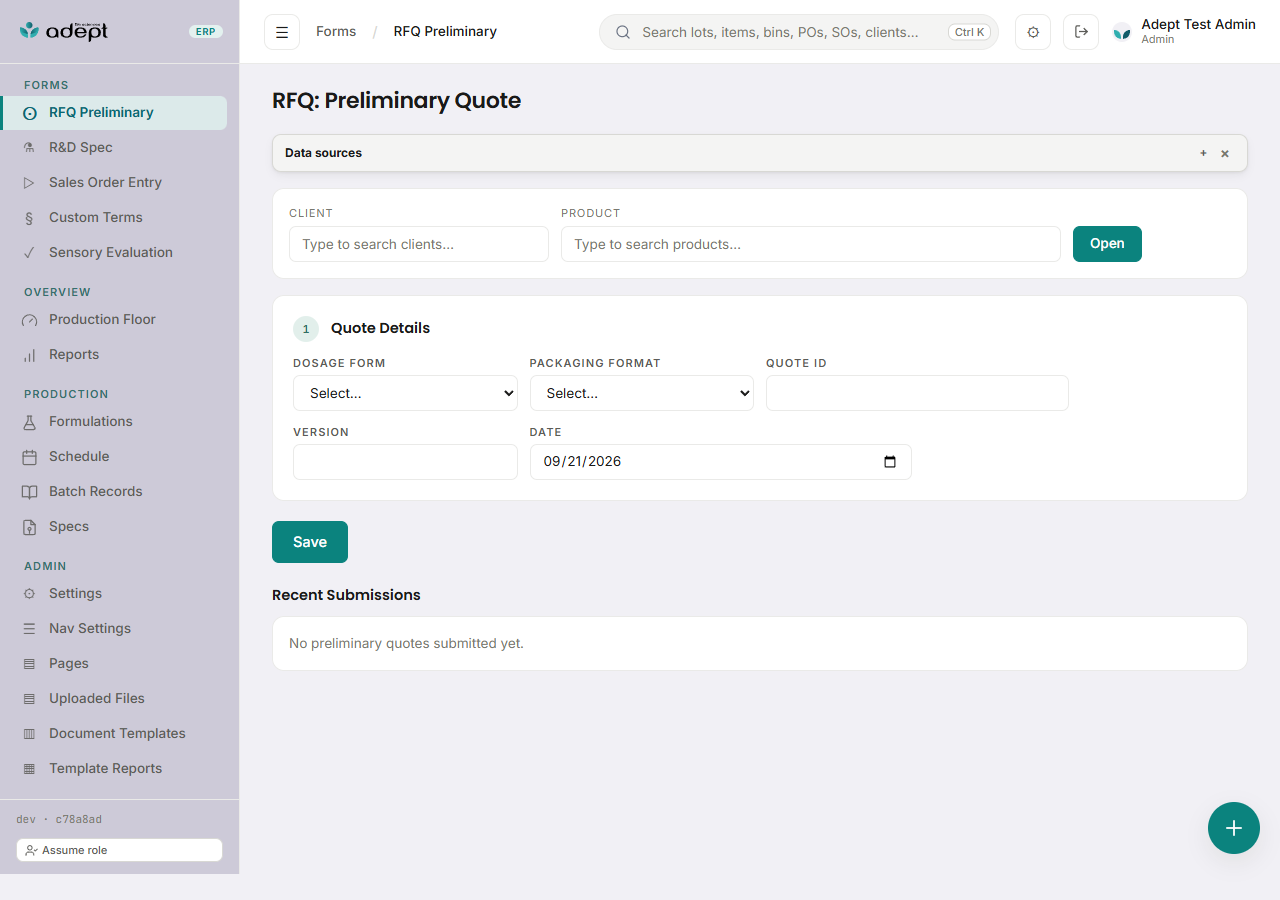Click the Client search field
Screen dimensions: 1280x900
[x=419, y=244]
